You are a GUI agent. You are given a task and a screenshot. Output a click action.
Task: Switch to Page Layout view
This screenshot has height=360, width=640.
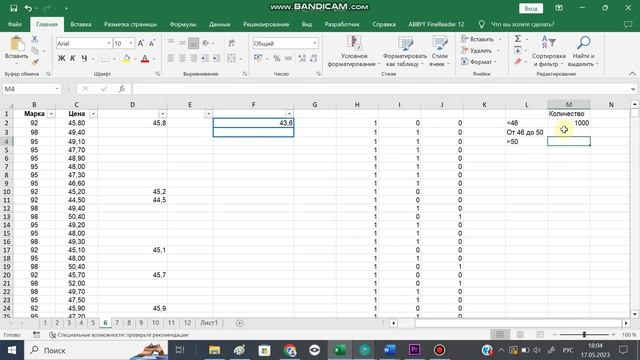tap(520, 335)
